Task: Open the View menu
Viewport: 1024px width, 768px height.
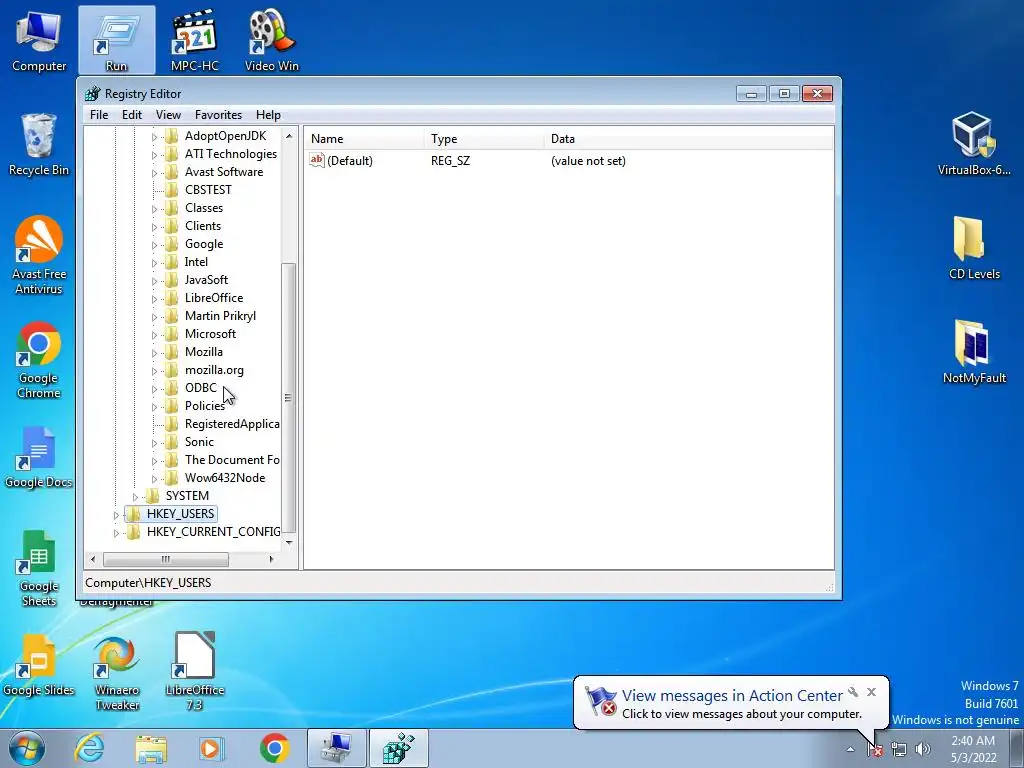Action: pyautogui.click(x=168, y=115)
